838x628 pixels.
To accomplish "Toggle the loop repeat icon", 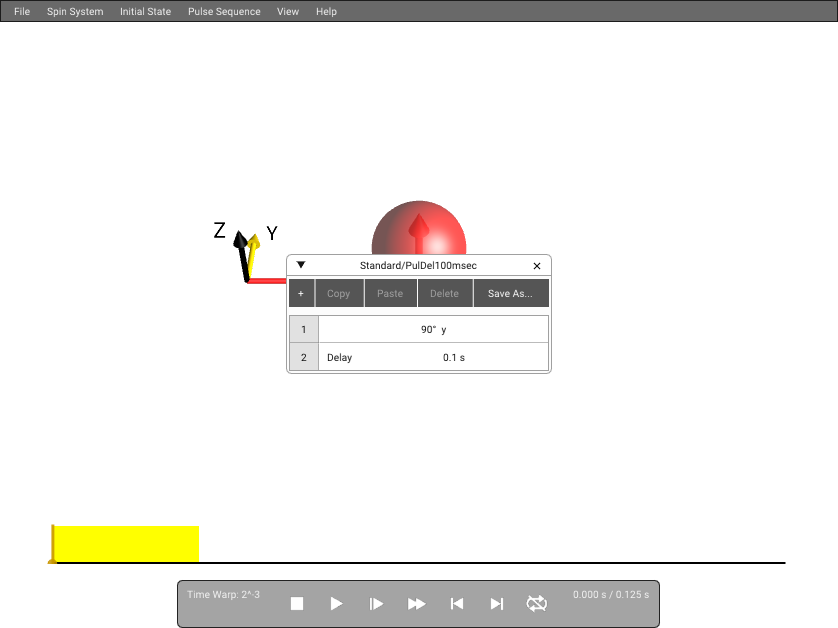I will click(x=537, y=603).
